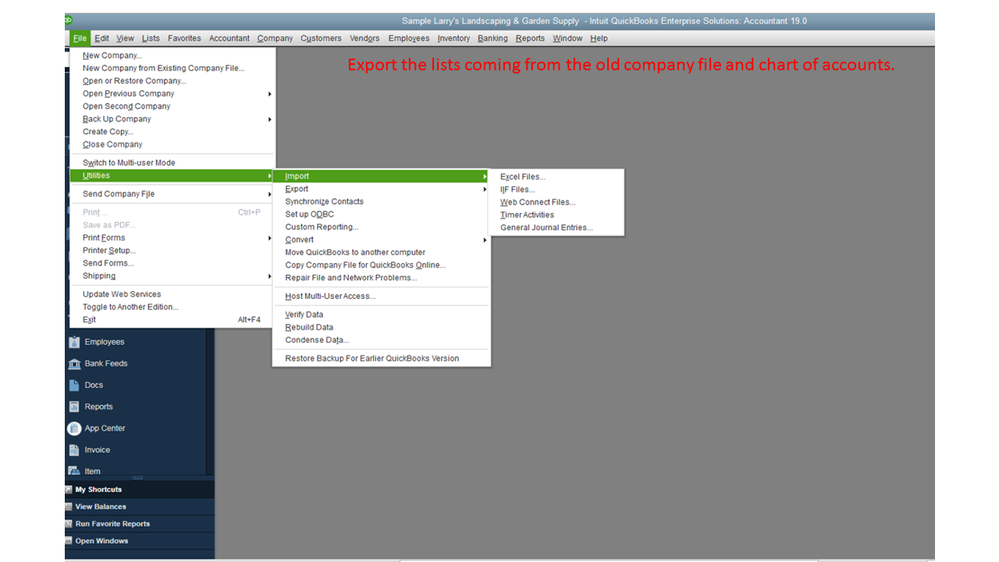The width and height of the screenshot is (999, 562).
Task: Open the Edit menu
Action: pyautogui.click(x=101, y=38)
